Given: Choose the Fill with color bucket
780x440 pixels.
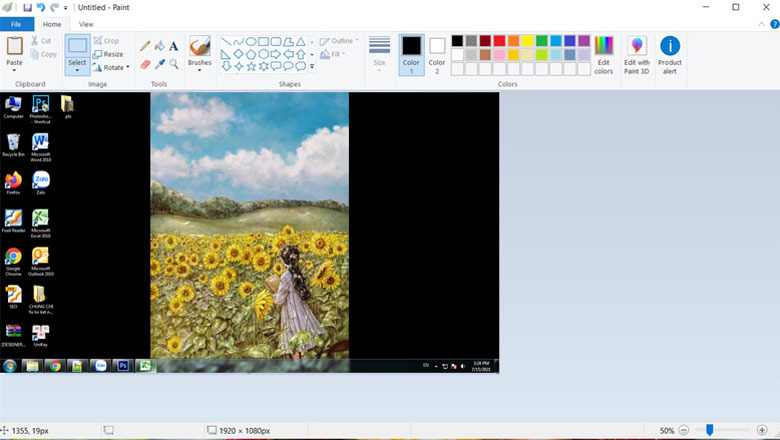Looking at the screenshot, I should click(159, 46).
